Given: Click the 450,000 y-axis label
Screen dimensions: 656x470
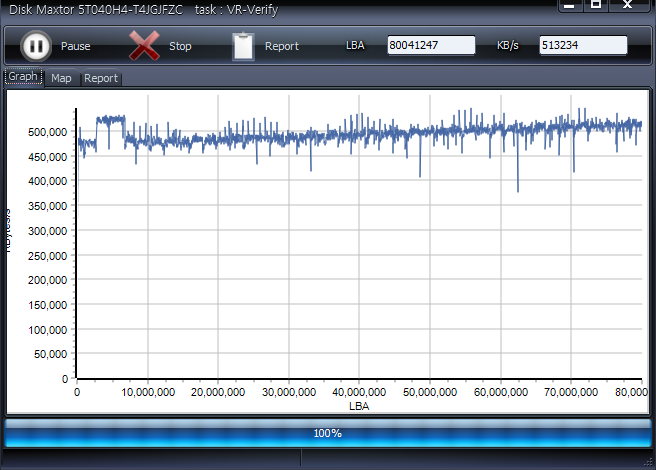Looking at the screenshot, I should pyautogui.click(x=47, y=157).
